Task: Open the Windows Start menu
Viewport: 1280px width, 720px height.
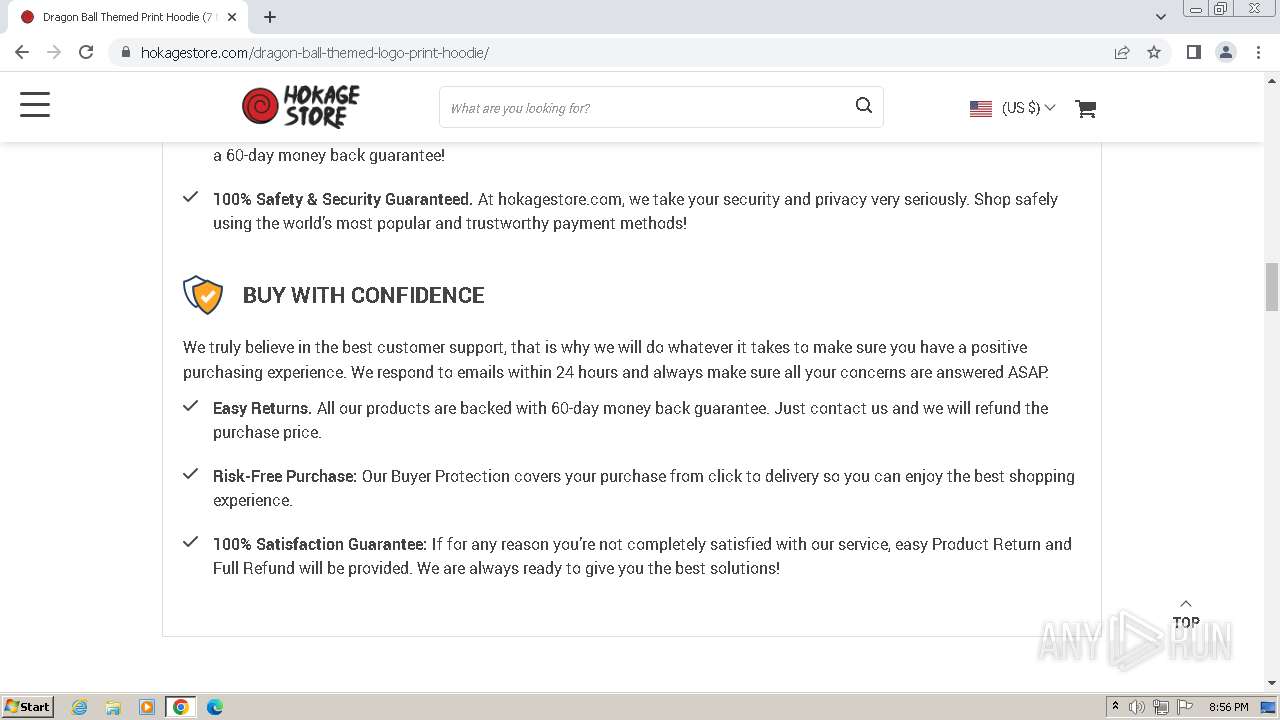Action: 27,706
